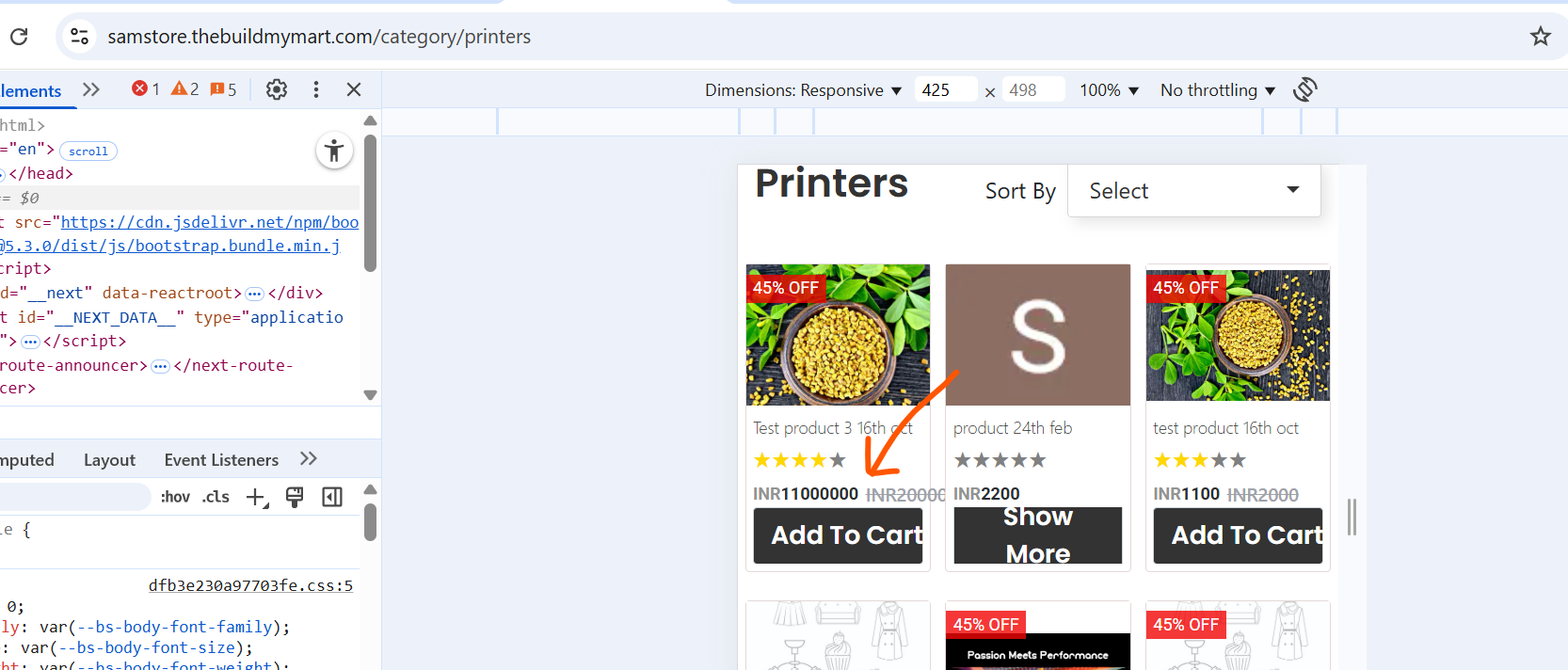Screen dimensions: 1568x670
Task: Open the No throttling dropdown
Action: point(1218,90)
